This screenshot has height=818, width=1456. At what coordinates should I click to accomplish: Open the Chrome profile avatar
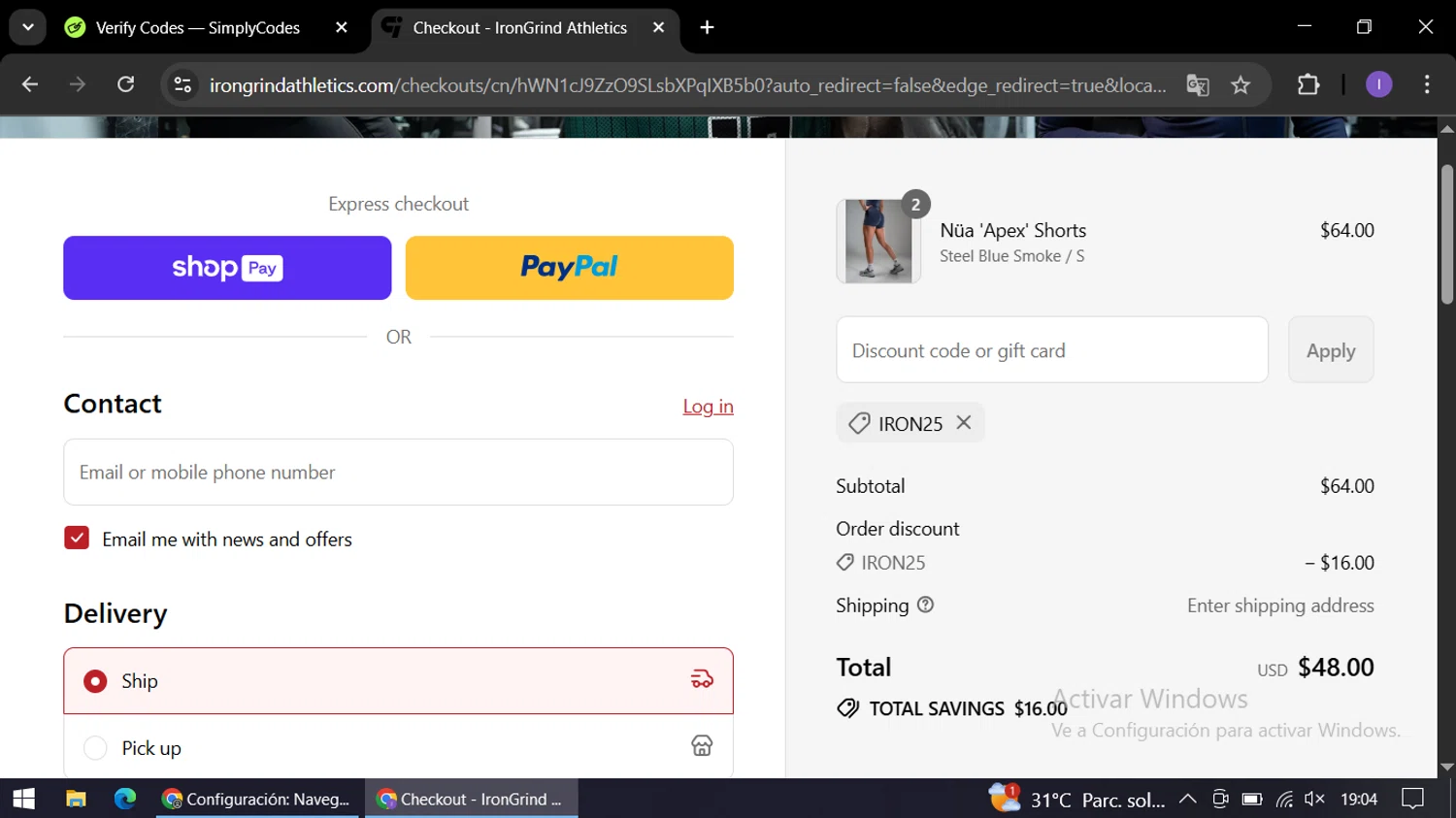tap(1378, 85)
